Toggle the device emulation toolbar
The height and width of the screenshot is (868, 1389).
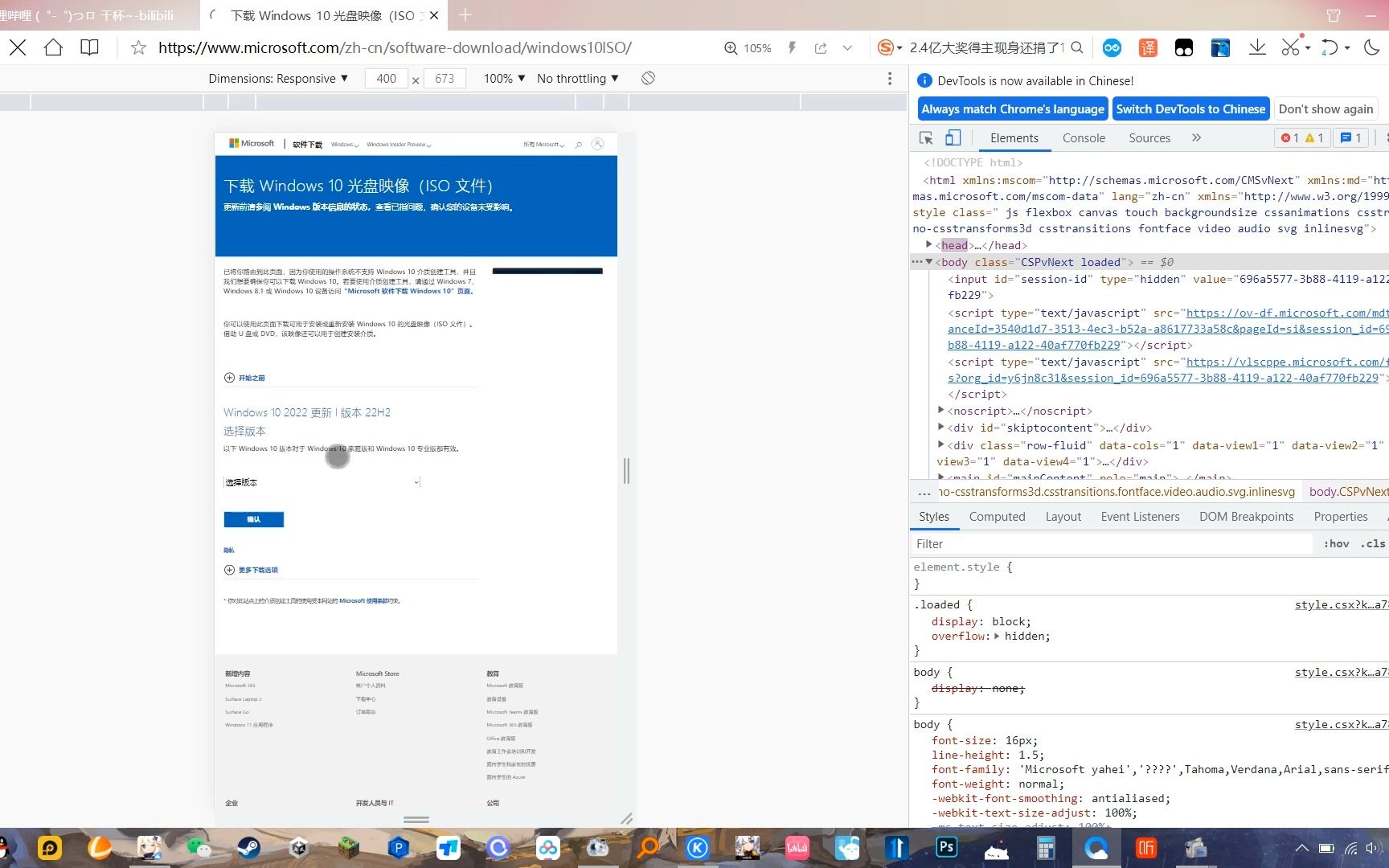[x=953, y=137]
